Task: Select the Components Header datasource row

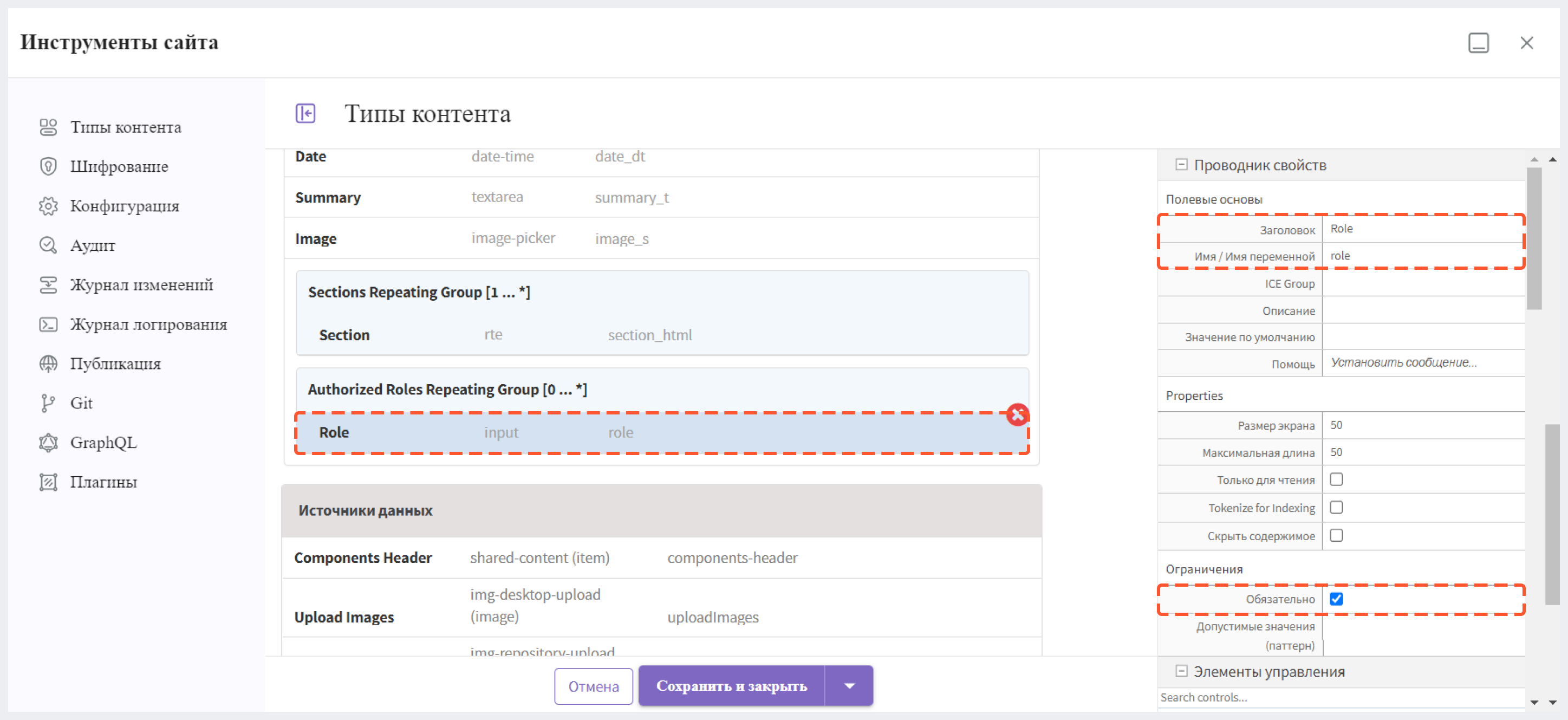Action: pos(662,557)
